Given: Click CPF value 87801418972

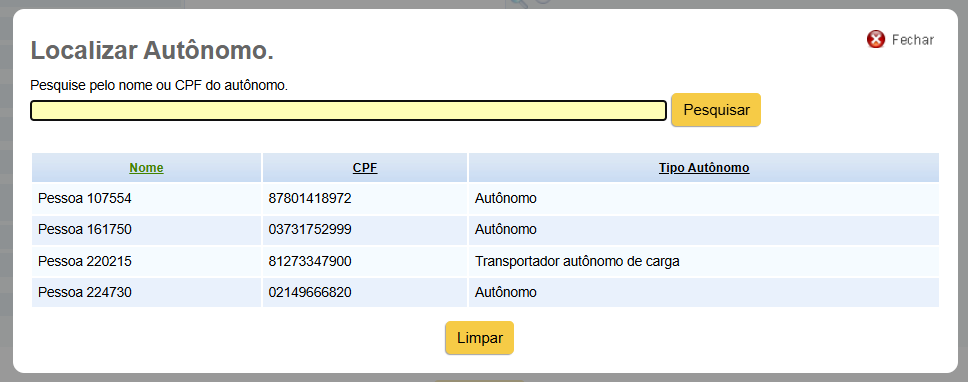Looking at the screenshot, I should coord(310,199).
